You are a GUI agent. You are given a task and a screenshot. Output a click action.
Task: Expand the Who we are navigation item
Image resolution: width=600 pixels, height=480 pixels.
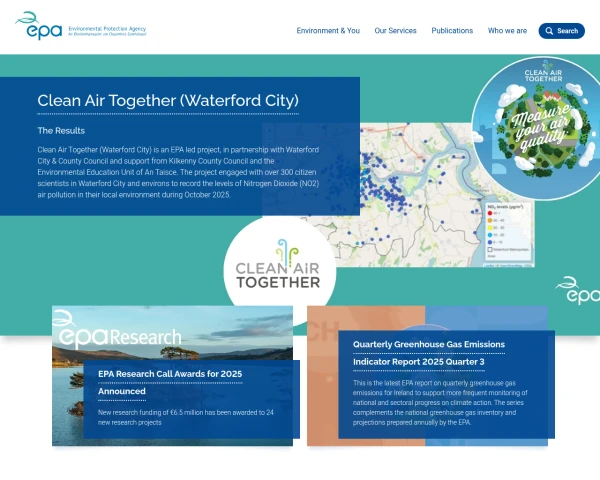[x=507, y=31]
